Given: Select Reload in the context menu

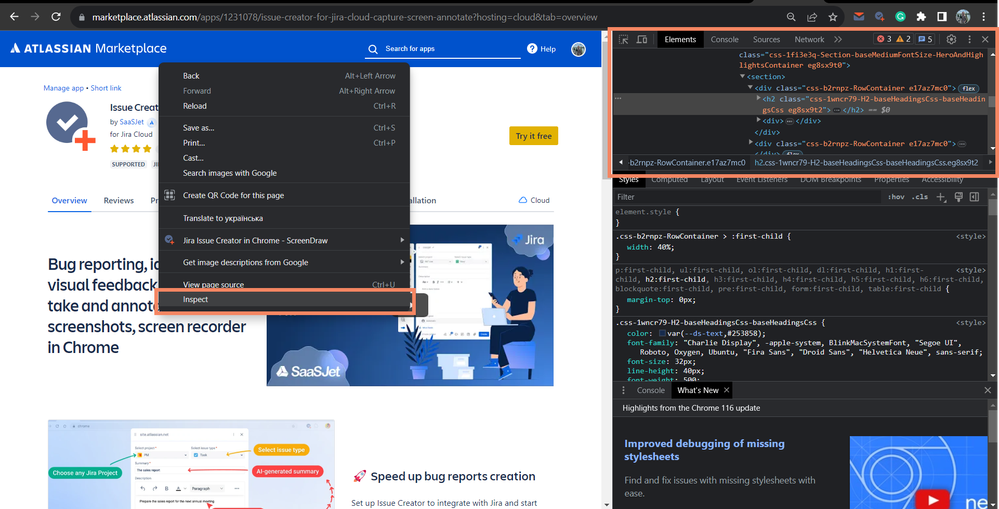Looking at the screenshot, I should click(284, 106).
